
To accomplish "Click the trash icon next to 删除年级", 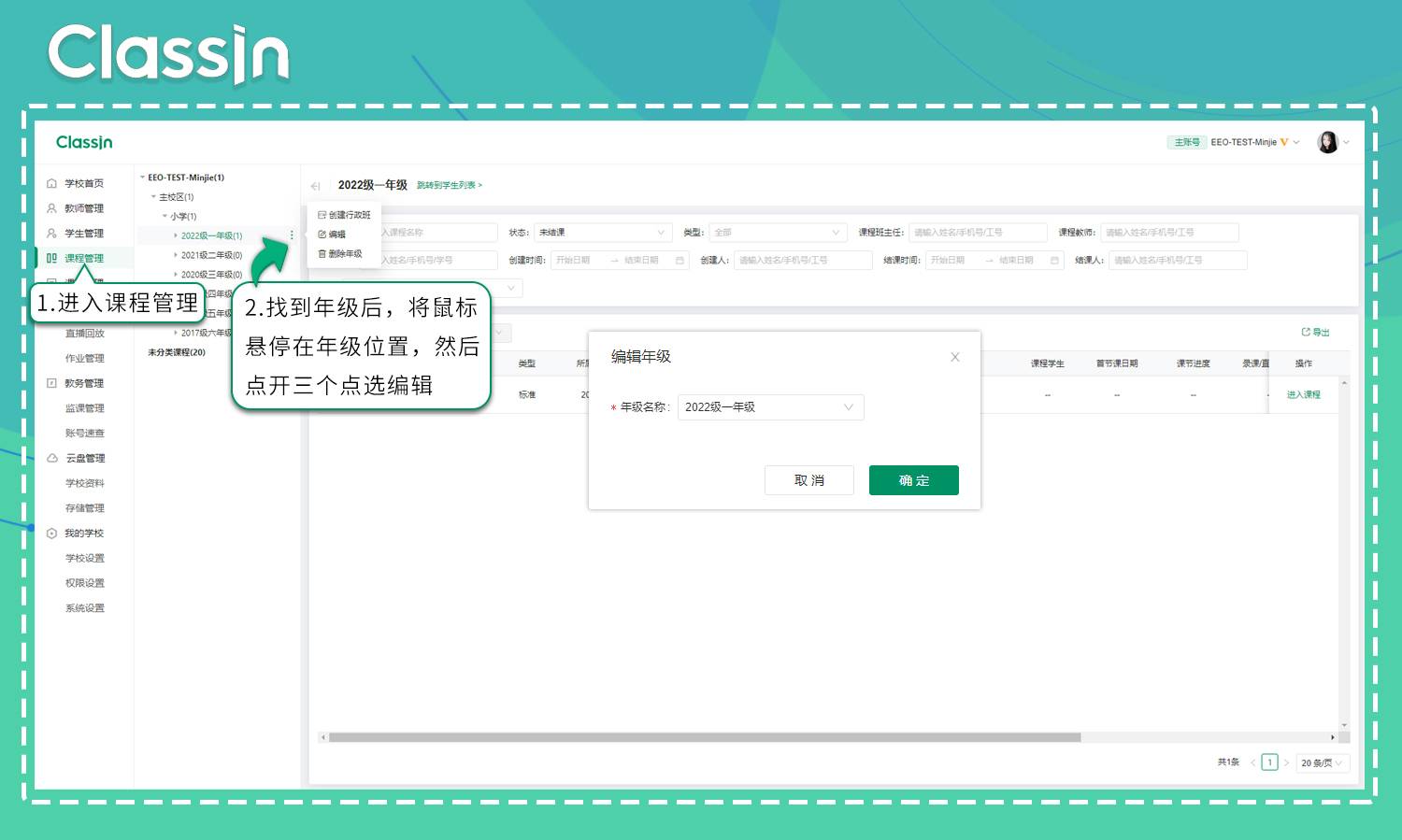I will coord(322,254).
